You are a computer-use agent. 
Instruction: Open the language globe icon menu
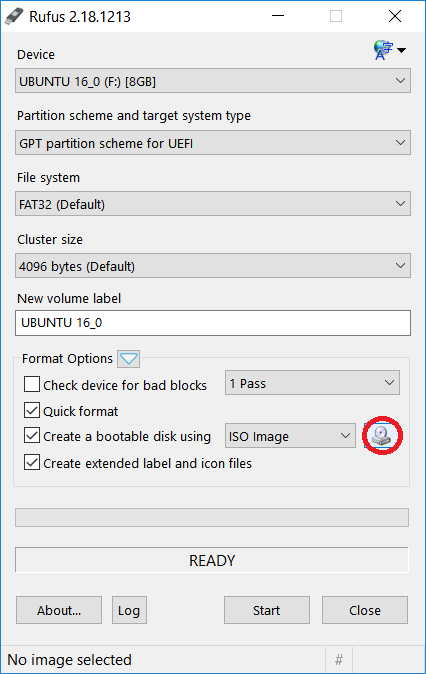coord(389,50)
